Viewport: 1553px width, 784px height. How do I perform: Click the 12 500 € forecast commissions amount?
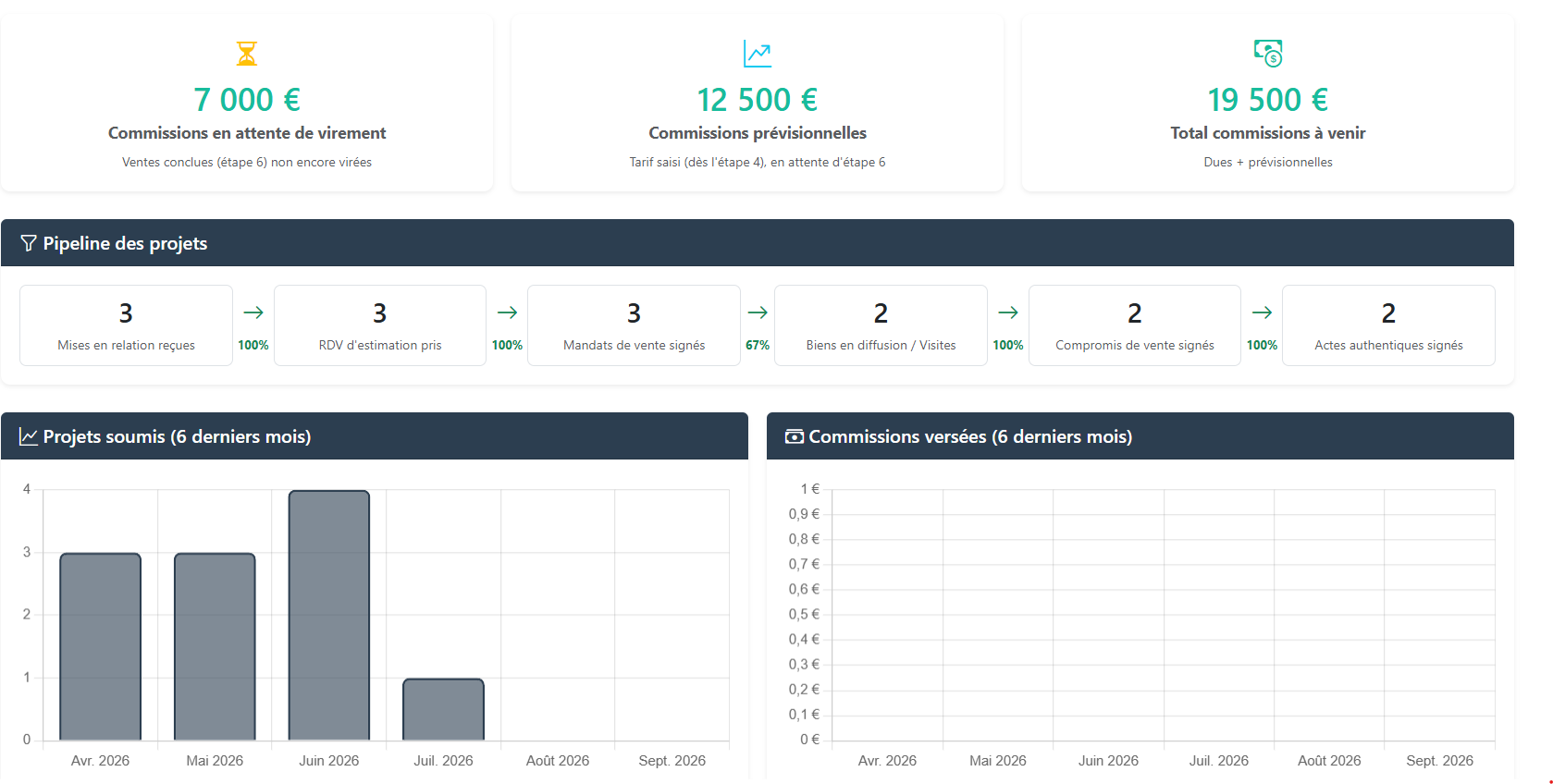click(x=758, y=100)
